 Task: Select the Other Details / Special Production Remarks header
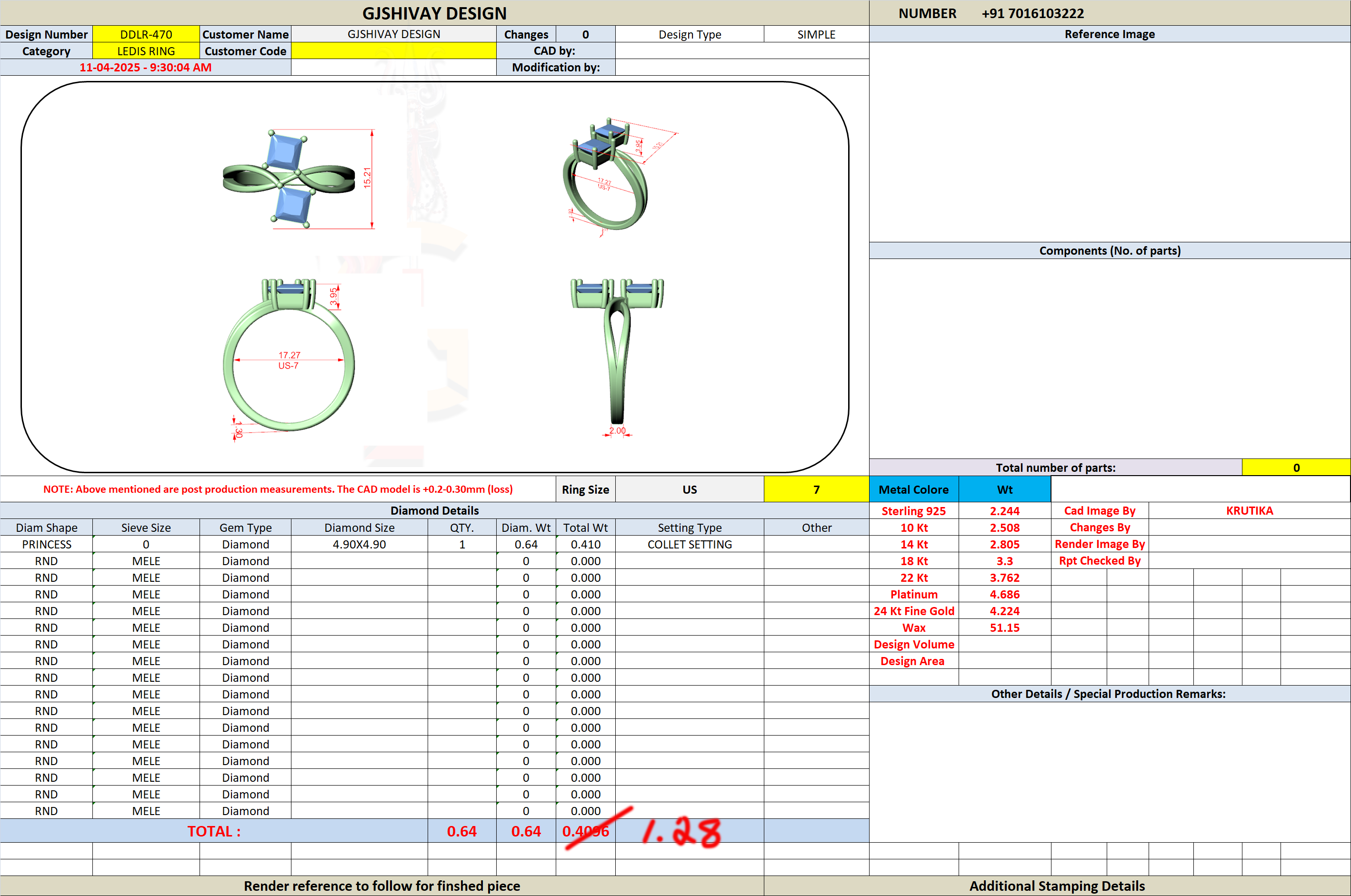1109,694
